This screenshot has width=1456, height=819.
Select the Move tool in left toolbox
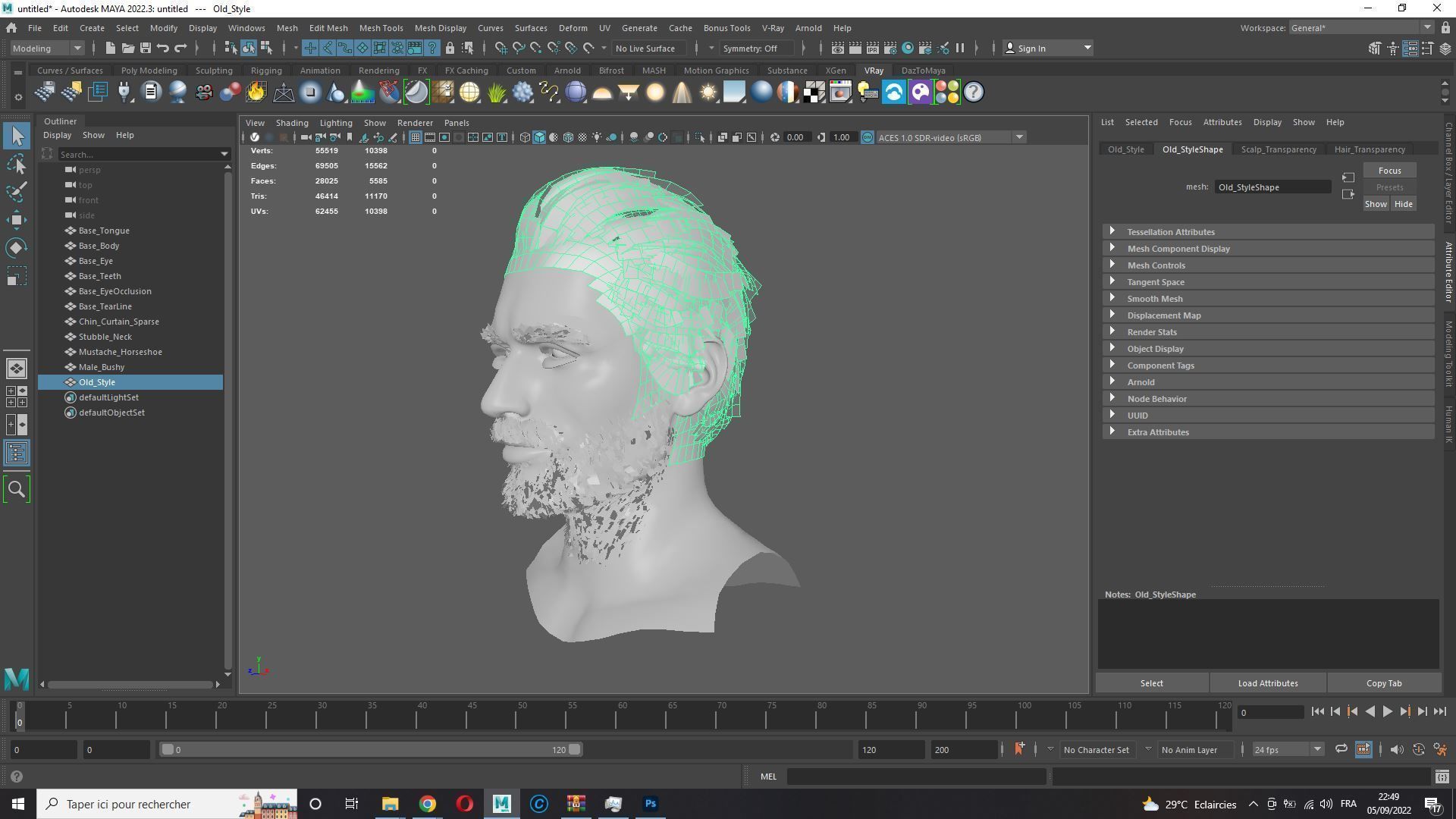pyautogui.click(x=17, y=220)
